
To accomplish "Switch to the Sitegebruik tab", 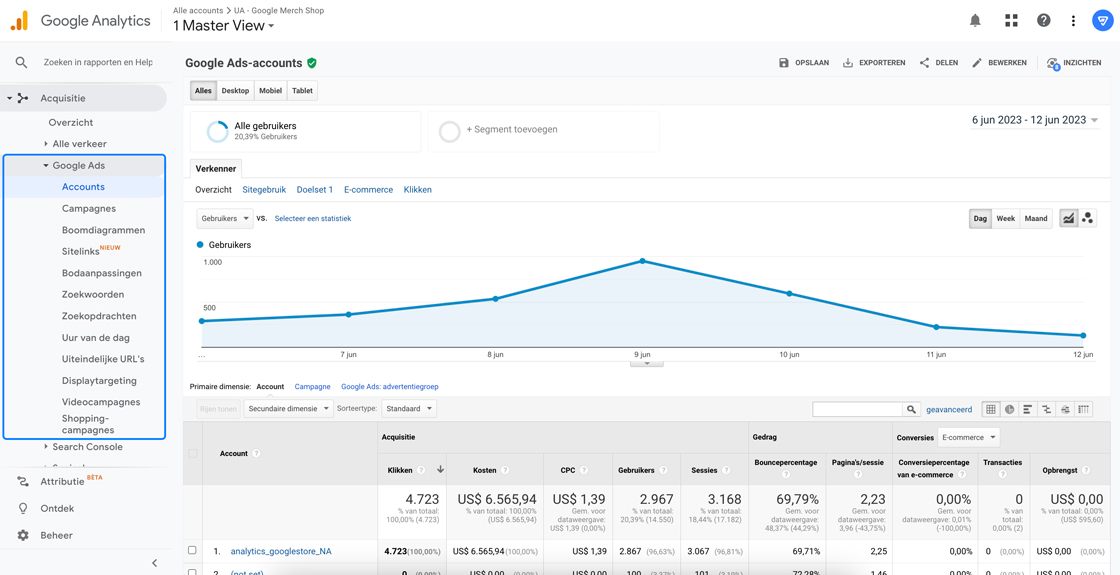I will point(264,190).
